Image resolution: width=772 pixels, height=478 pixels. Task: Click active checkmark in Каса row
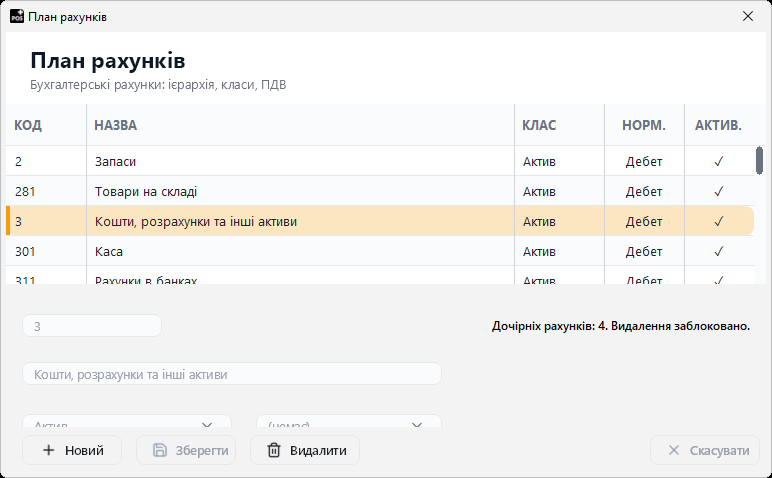click(x=718, y=252)
